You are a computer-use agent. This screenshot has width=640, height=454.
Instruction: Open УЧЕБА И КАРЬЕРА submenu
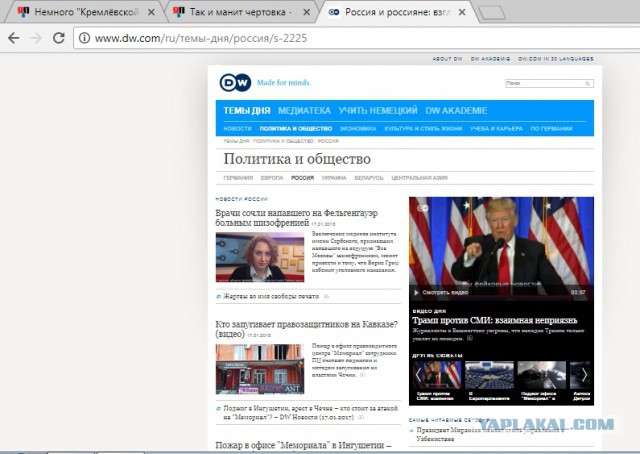tap(496, 129)
